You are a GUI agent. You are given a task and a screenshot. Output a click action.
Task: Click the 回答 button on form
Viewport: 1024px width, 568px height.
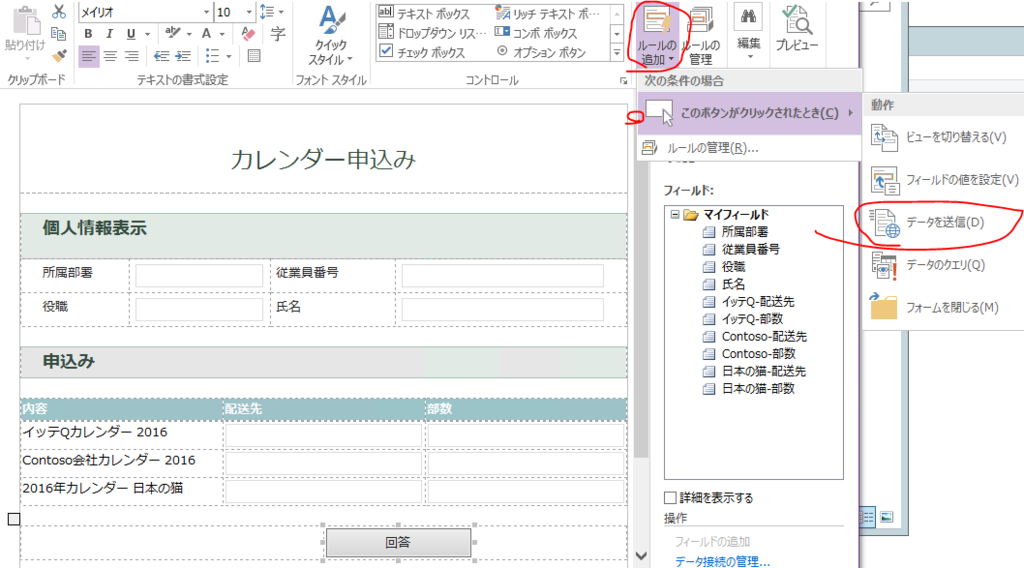(x=398, y=543)
